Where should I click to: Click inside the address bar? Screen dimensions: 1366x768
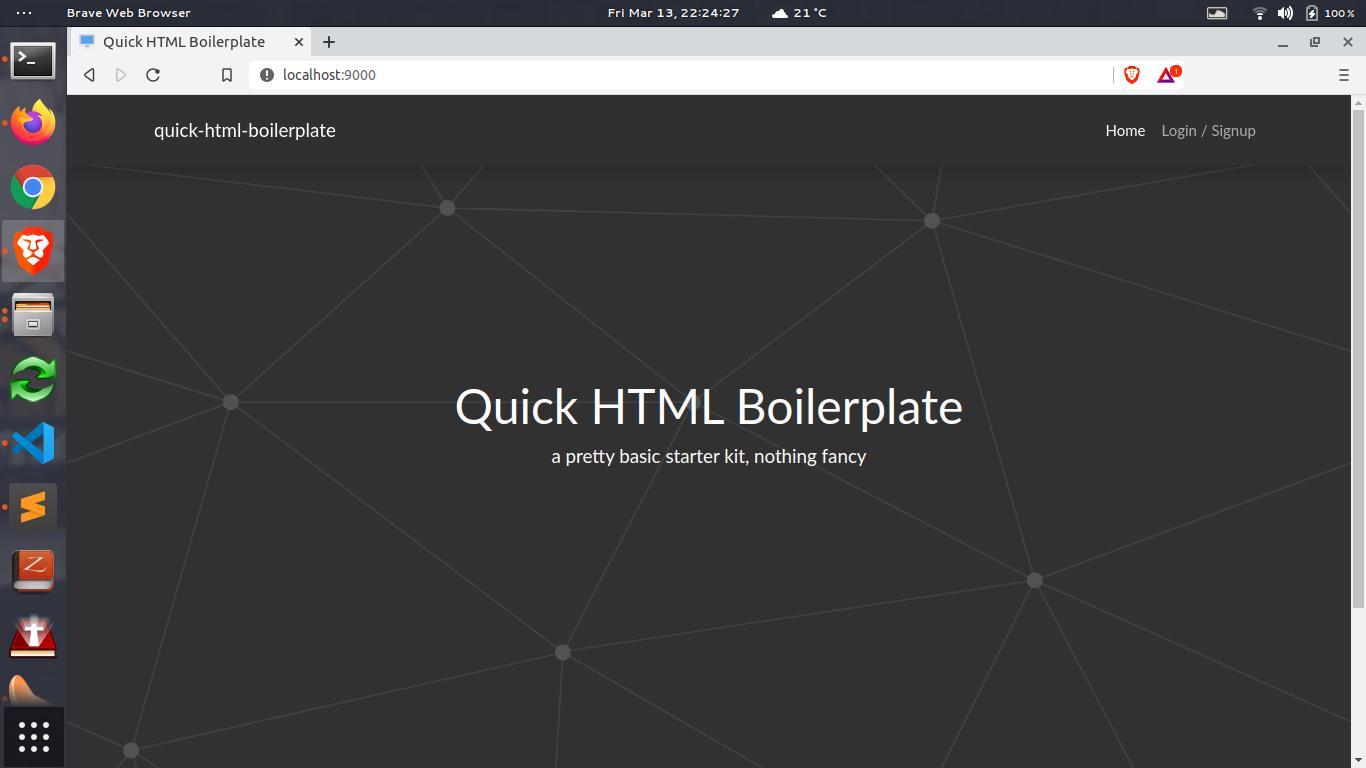tap(500, 74)
